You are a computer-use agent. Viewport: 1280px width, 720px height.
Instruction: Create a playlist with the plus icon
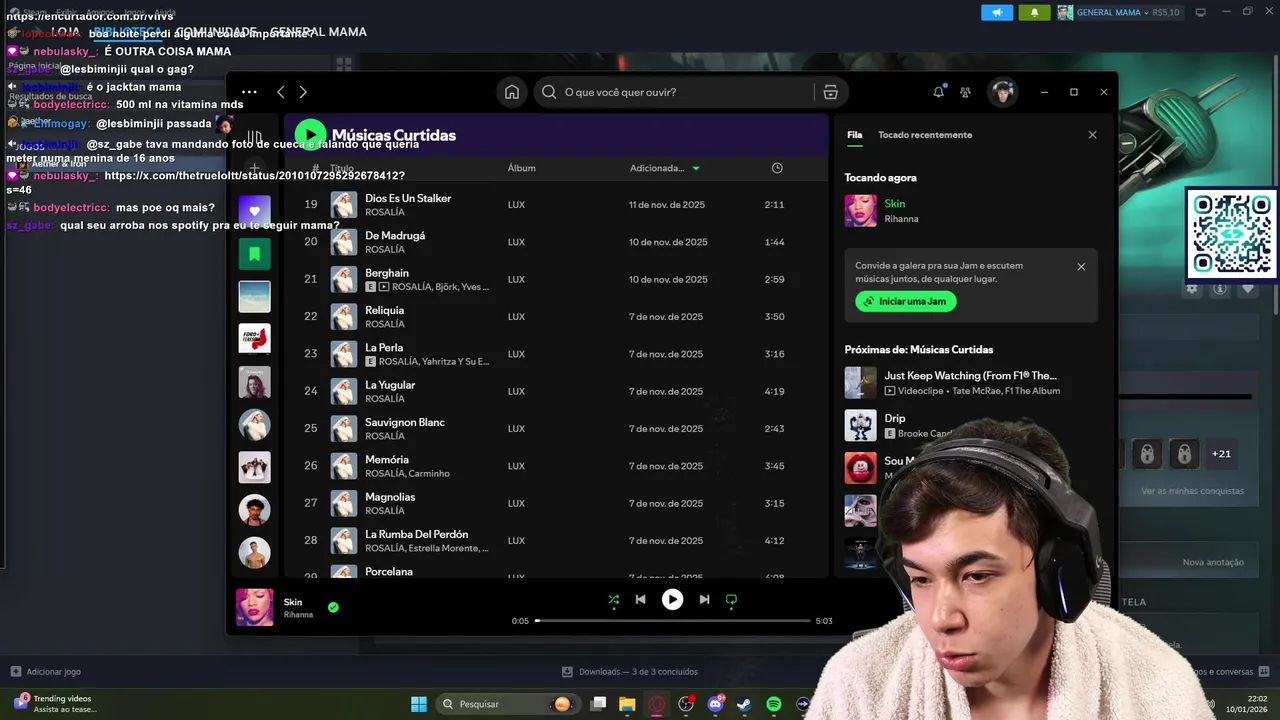tap(255, 168)
